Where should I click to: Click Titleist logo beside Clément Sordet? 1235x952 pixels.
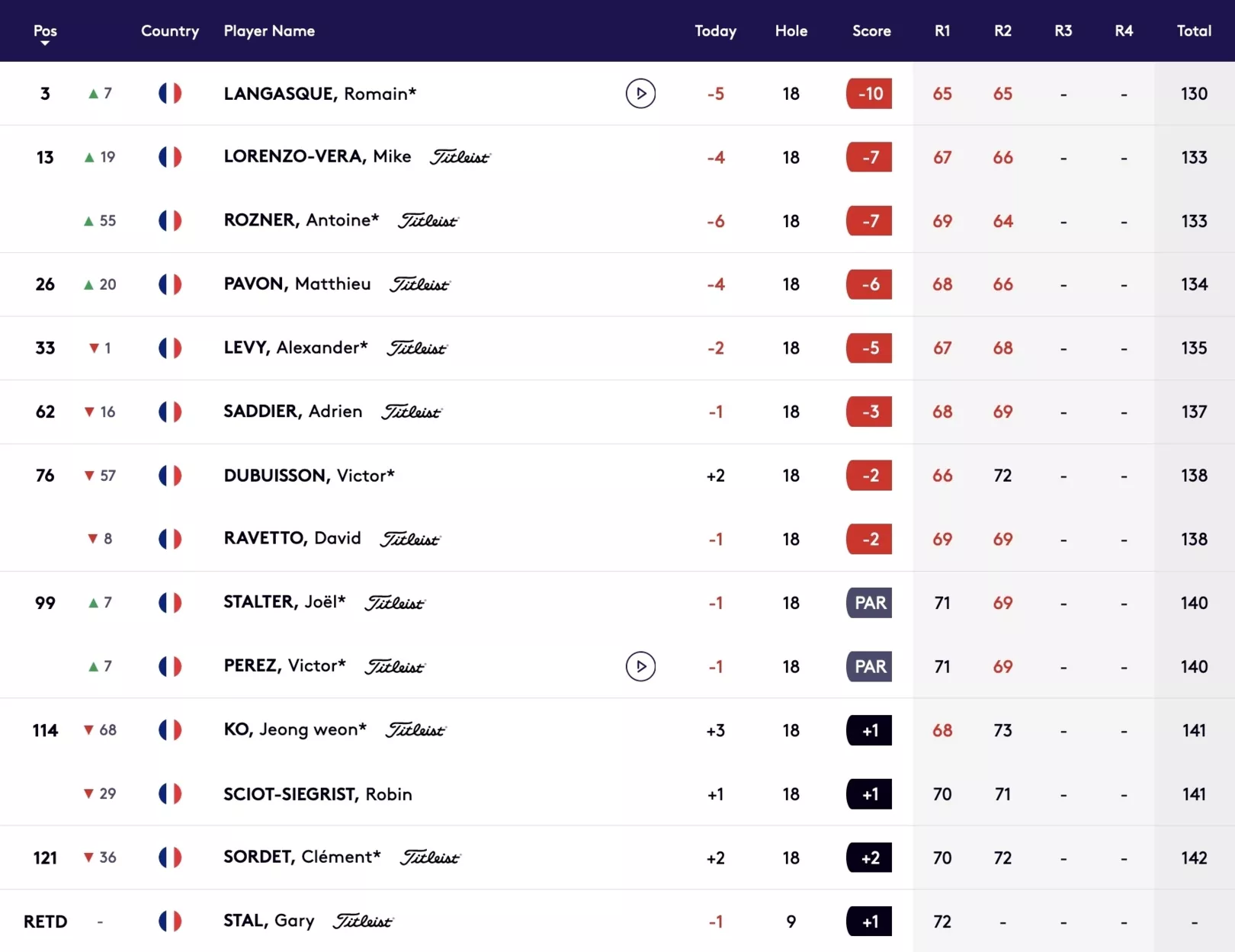[430, 857]
